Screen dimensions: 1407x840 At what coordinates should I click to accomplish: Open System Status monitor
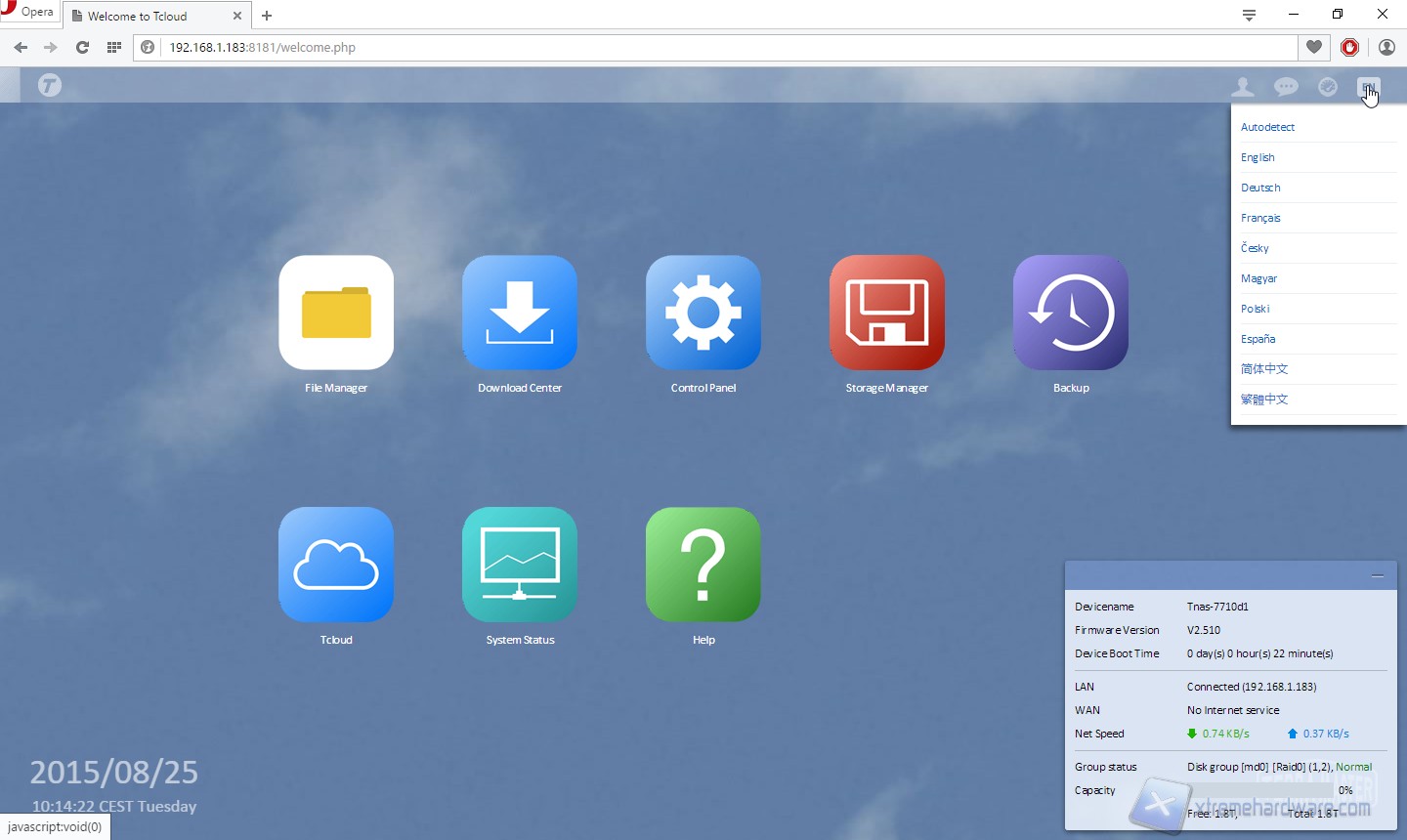(520, 565)
